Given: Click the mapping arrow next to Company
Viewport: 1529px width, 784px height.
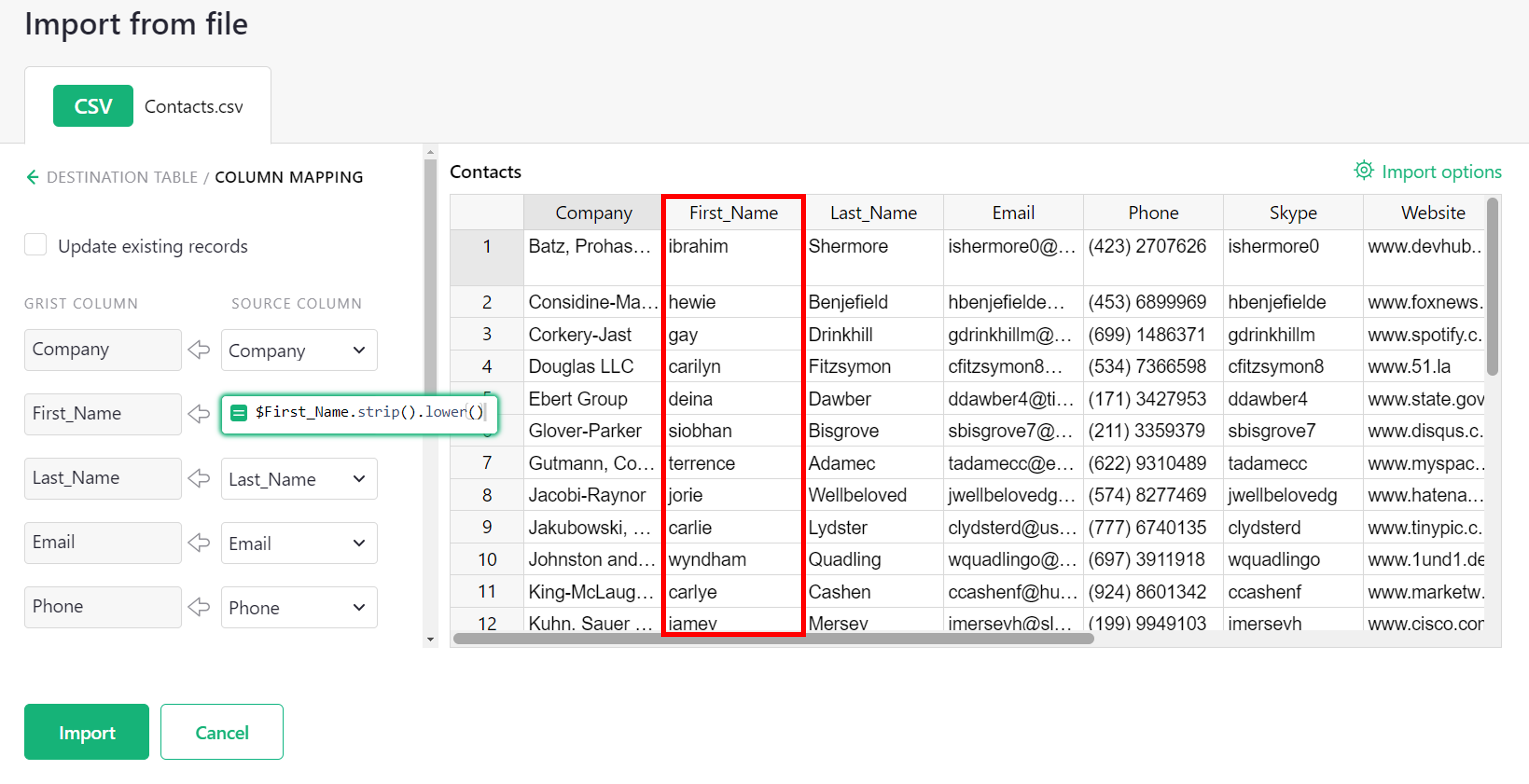Looking at the screenshot, I should pyautogui.click(x=199, y=349).
